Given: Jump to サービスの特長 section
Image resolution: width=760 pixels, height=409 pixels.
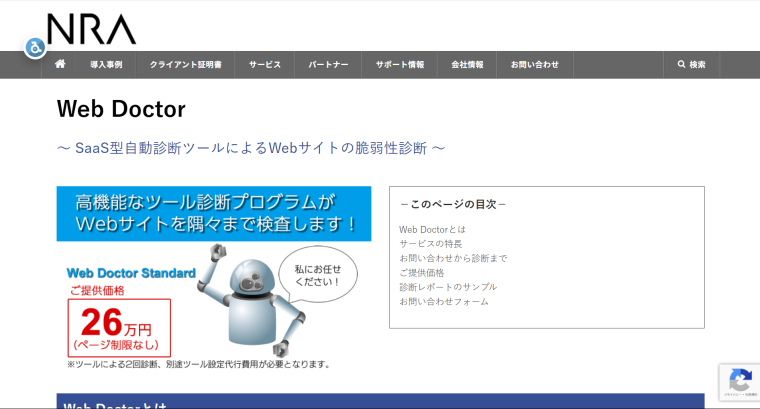Looking at the screenshot, I should [430, 244].
